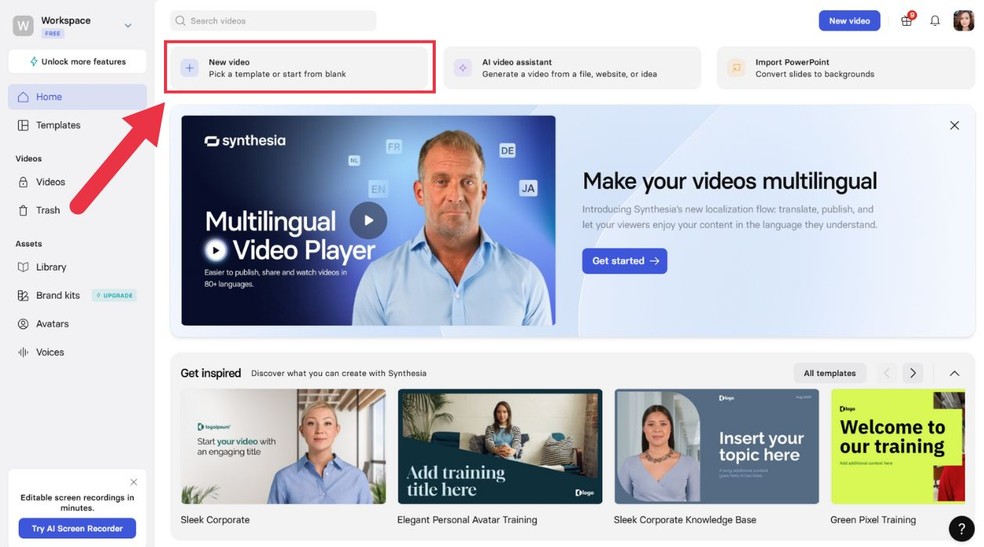The height and width of the screenshot is (547, 984).
Task: Click the 'Sleek Corporate' template name
Action: click(x=215, y=520)
